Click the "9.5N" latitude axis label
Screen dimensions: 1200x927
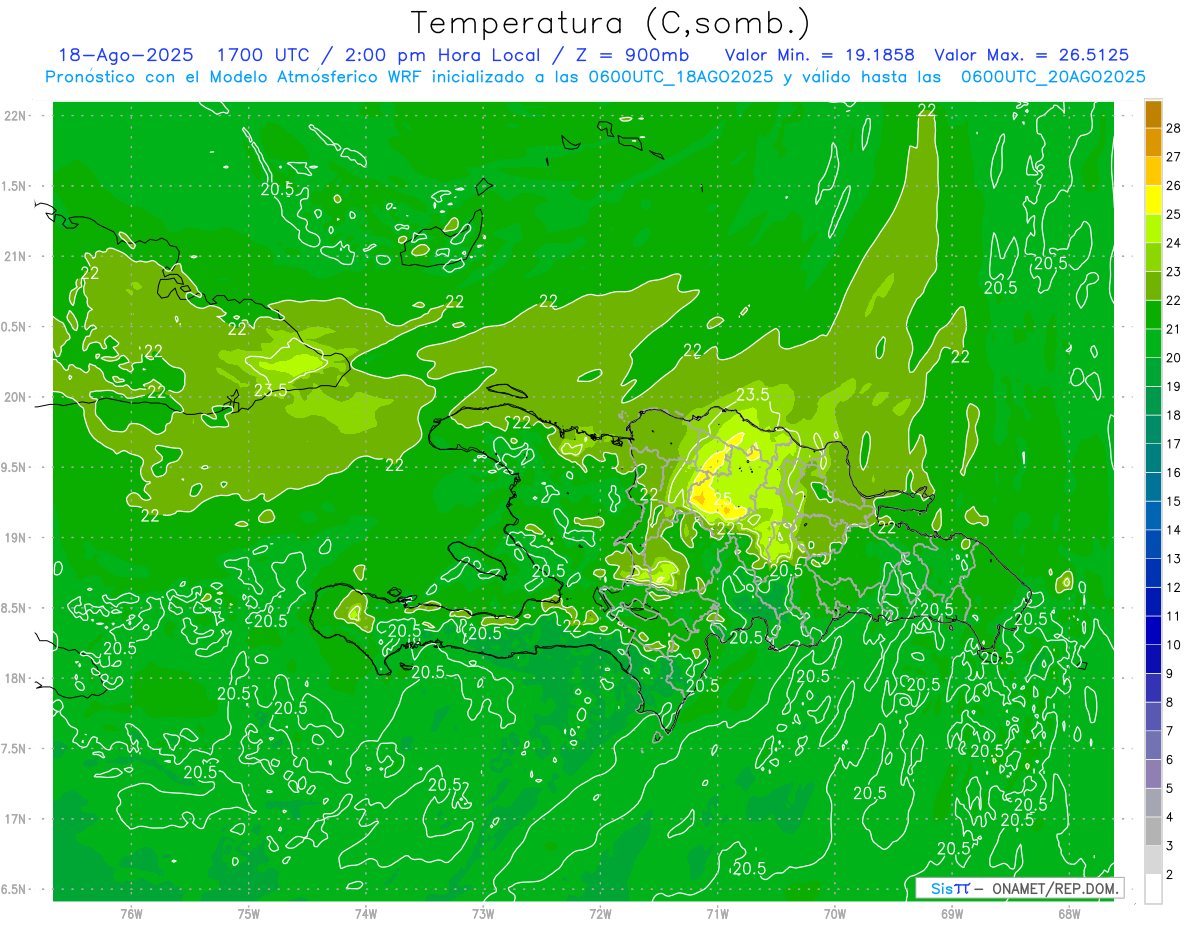pos(15,467)
